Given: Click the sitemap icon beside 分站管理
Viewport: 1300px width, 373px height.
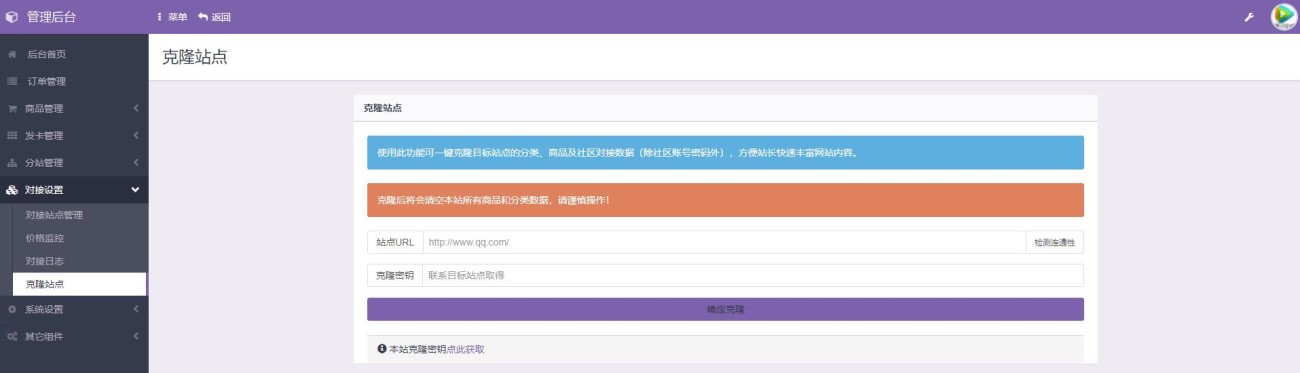Looking at the screenshot, I should pyautogui.click(x=12, y=162).
